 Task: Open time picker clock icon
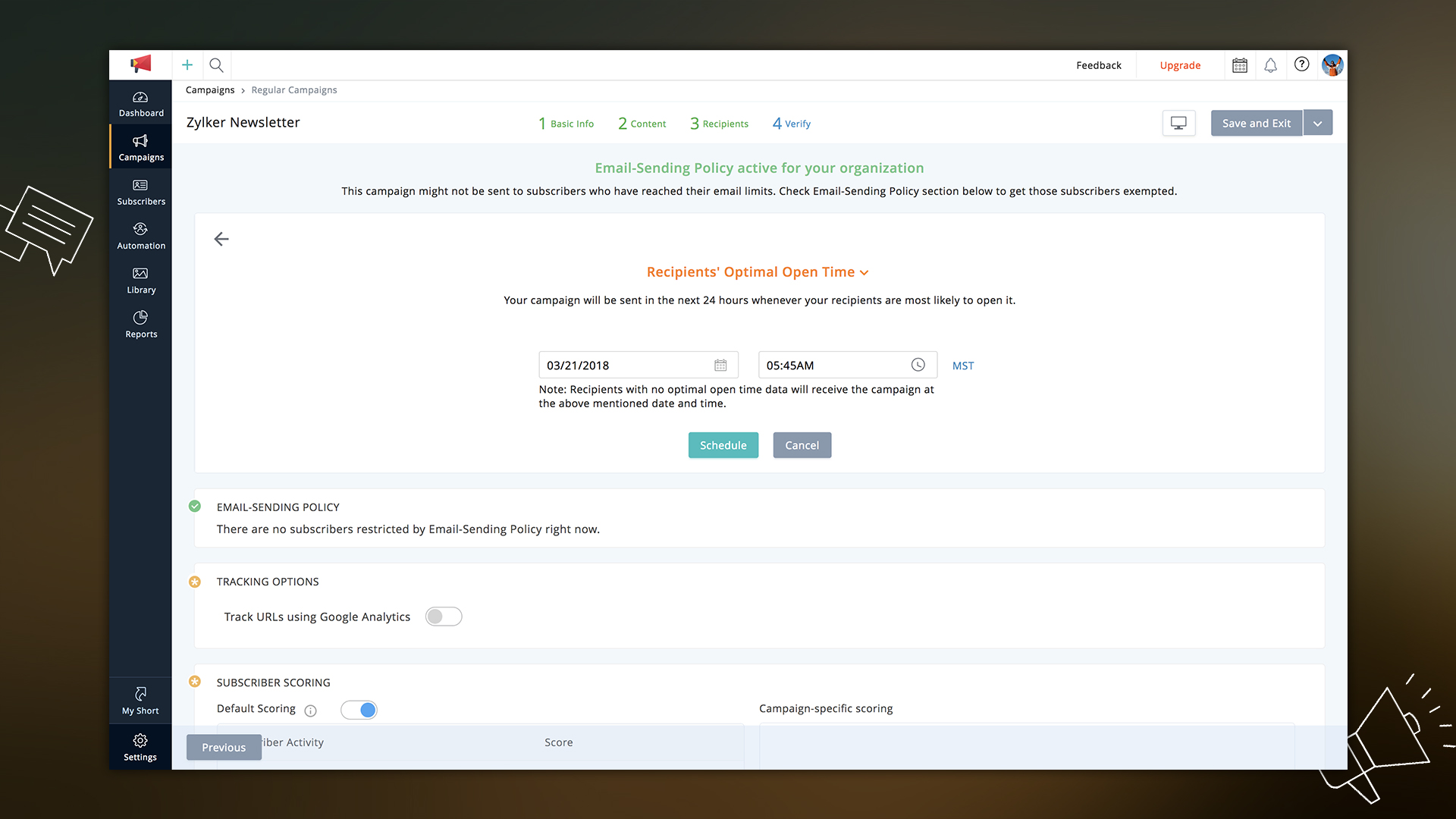tap(918, 365)
